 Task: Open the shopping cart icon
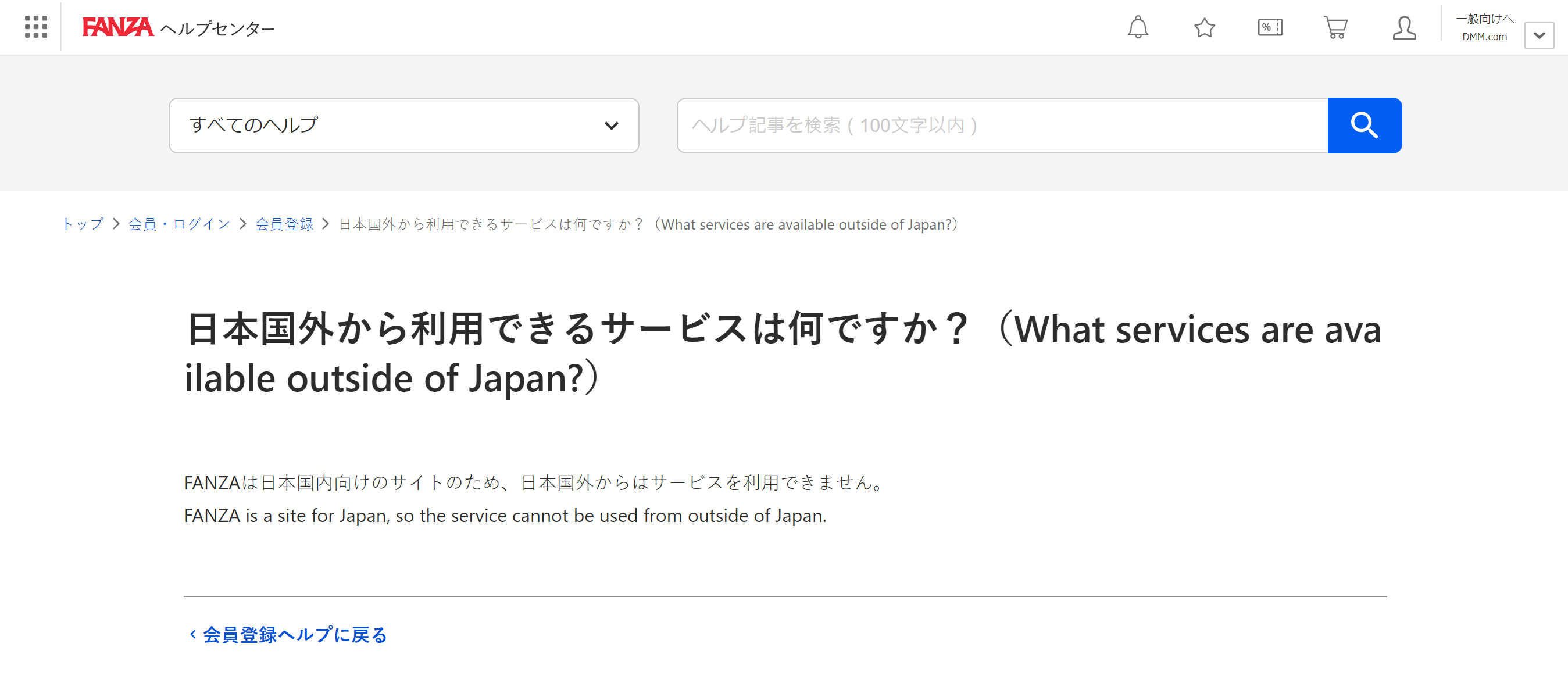pos(1336,27)
